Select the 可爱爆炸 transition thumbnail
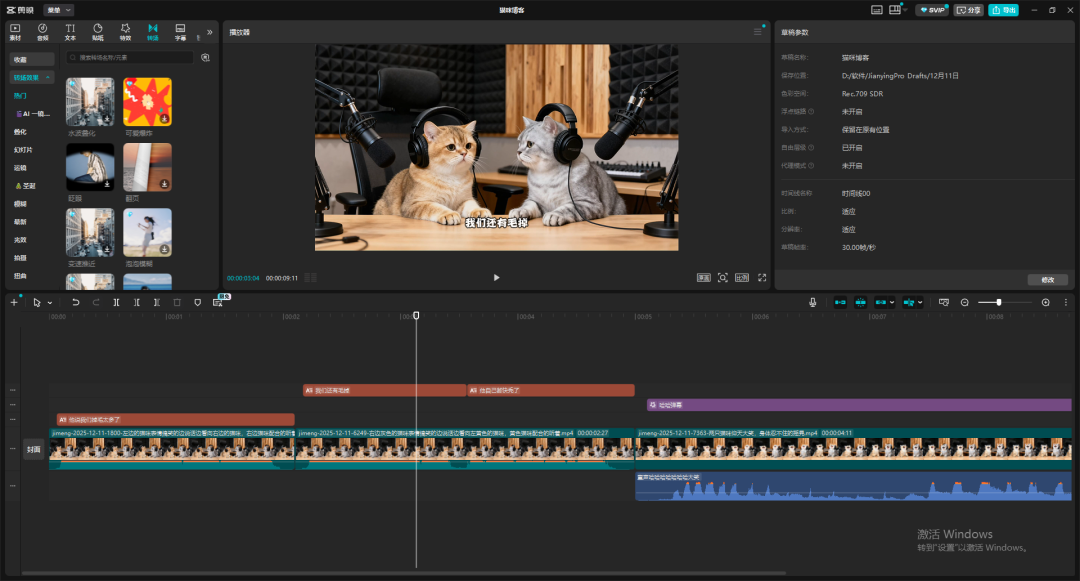 [147, 102]
